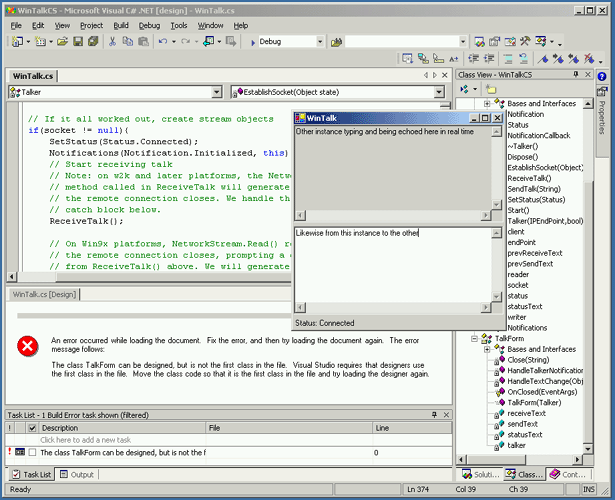
Task: Select SendTalk(String) in Class View
Action: coord(534,189)
